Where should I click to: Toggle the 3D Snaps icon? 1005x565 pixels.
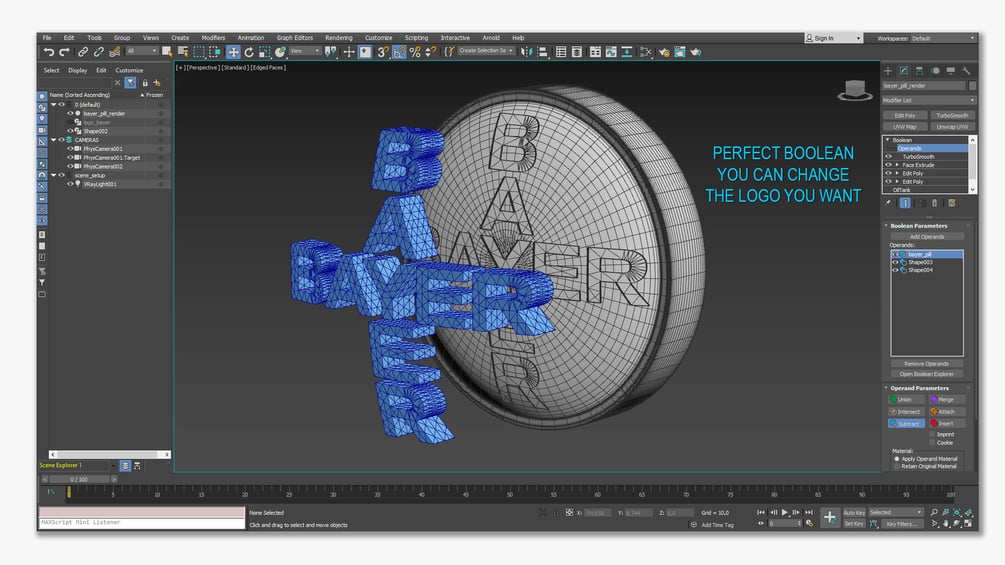tap(383, 52)
